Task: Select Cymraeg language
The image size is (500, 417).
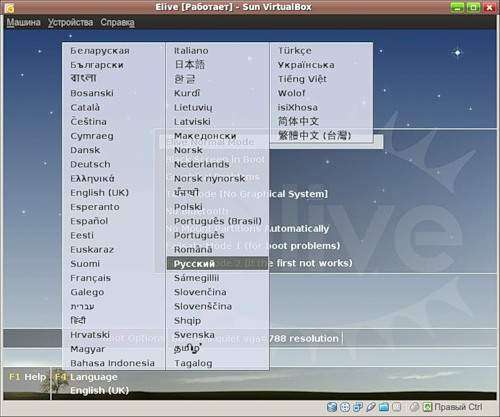Action: (92, 136)
